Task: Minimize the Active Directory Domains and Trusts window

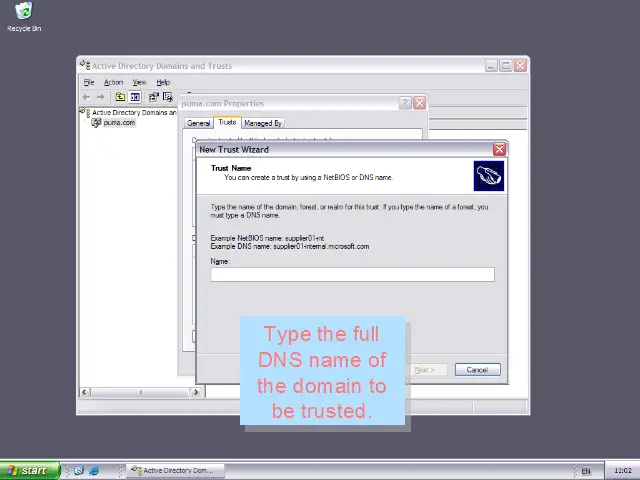Action: (491, 65)
